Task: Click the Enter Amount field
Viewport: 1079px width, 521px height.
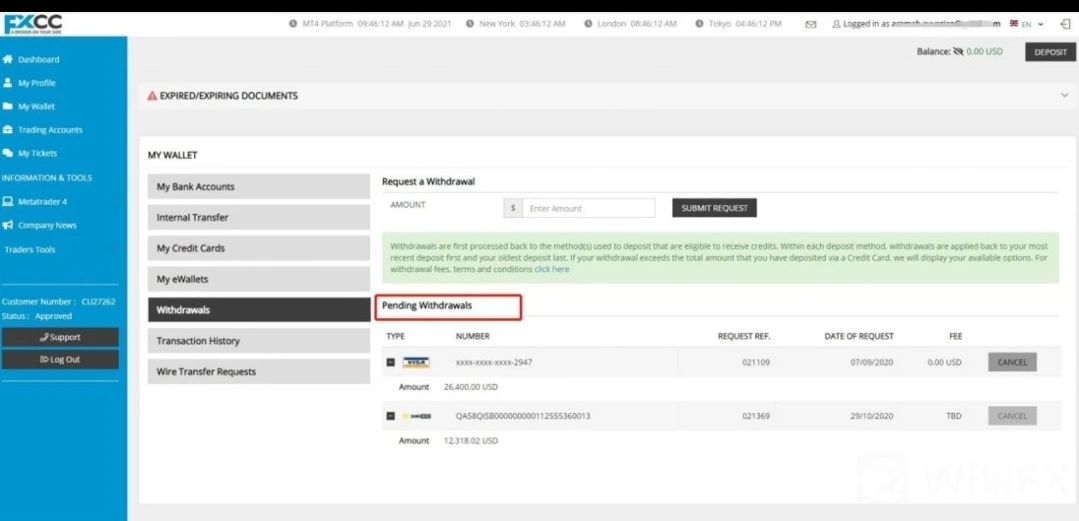Action: click(x=589, y=208)
